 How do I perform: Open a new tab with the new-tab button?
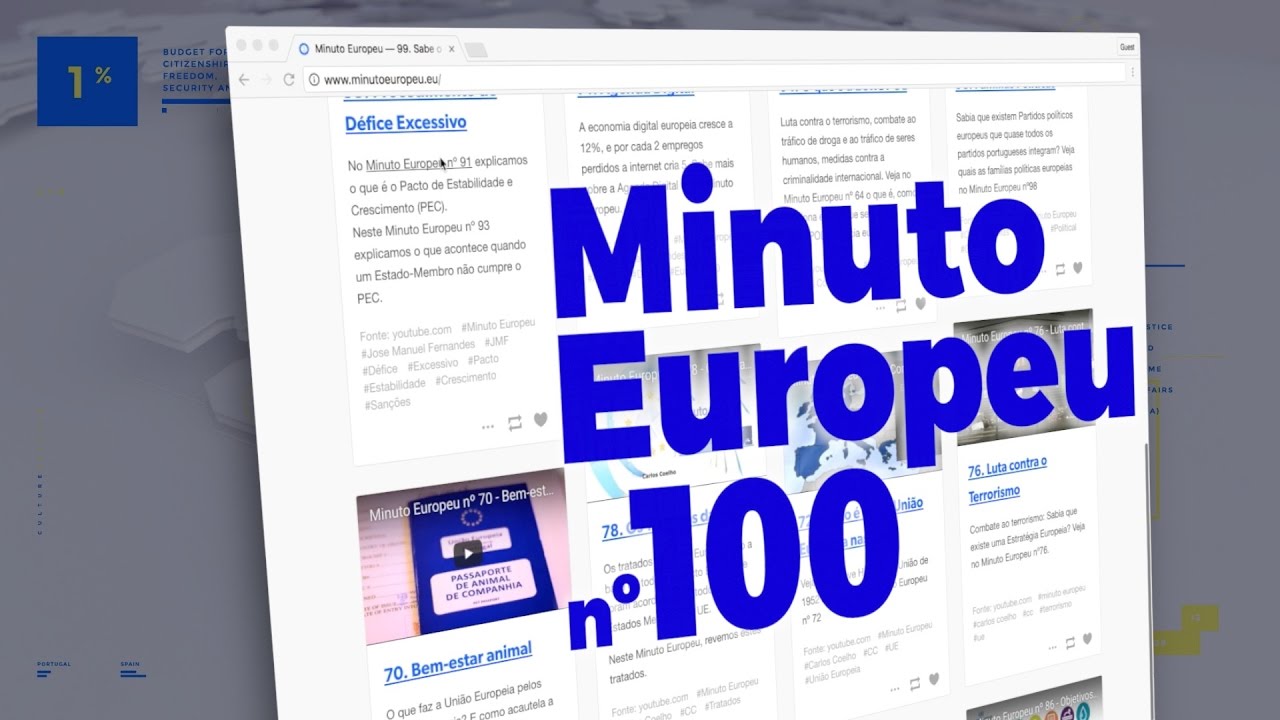(475, 49)
